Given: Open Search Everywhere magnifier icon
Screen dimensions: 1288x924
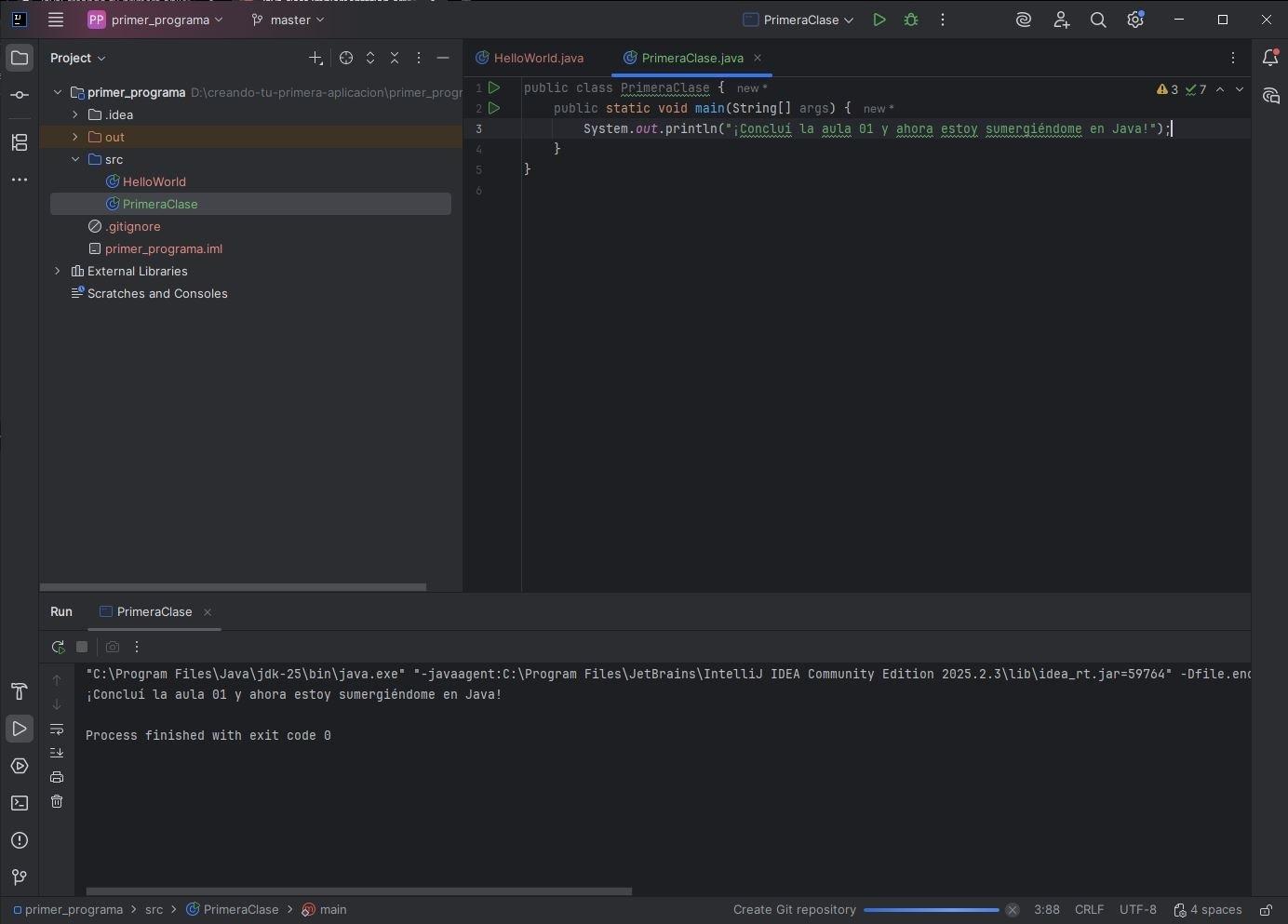Looking at the screenshot, I should pyautogui.click(x=1098, y=20).
